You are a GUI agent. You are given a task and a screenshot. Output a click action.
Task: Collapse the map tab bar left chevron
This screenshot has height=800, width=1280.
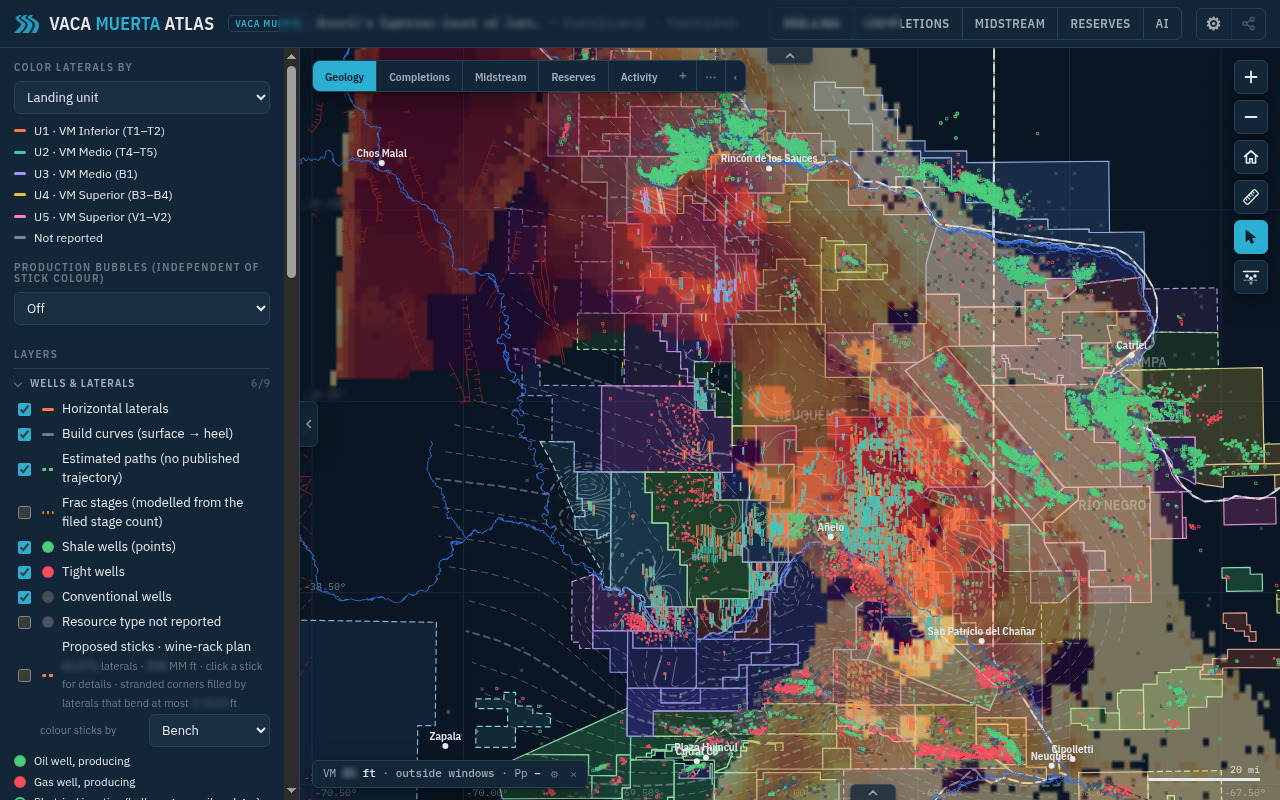pyautogui.click(x=735, y=77)
